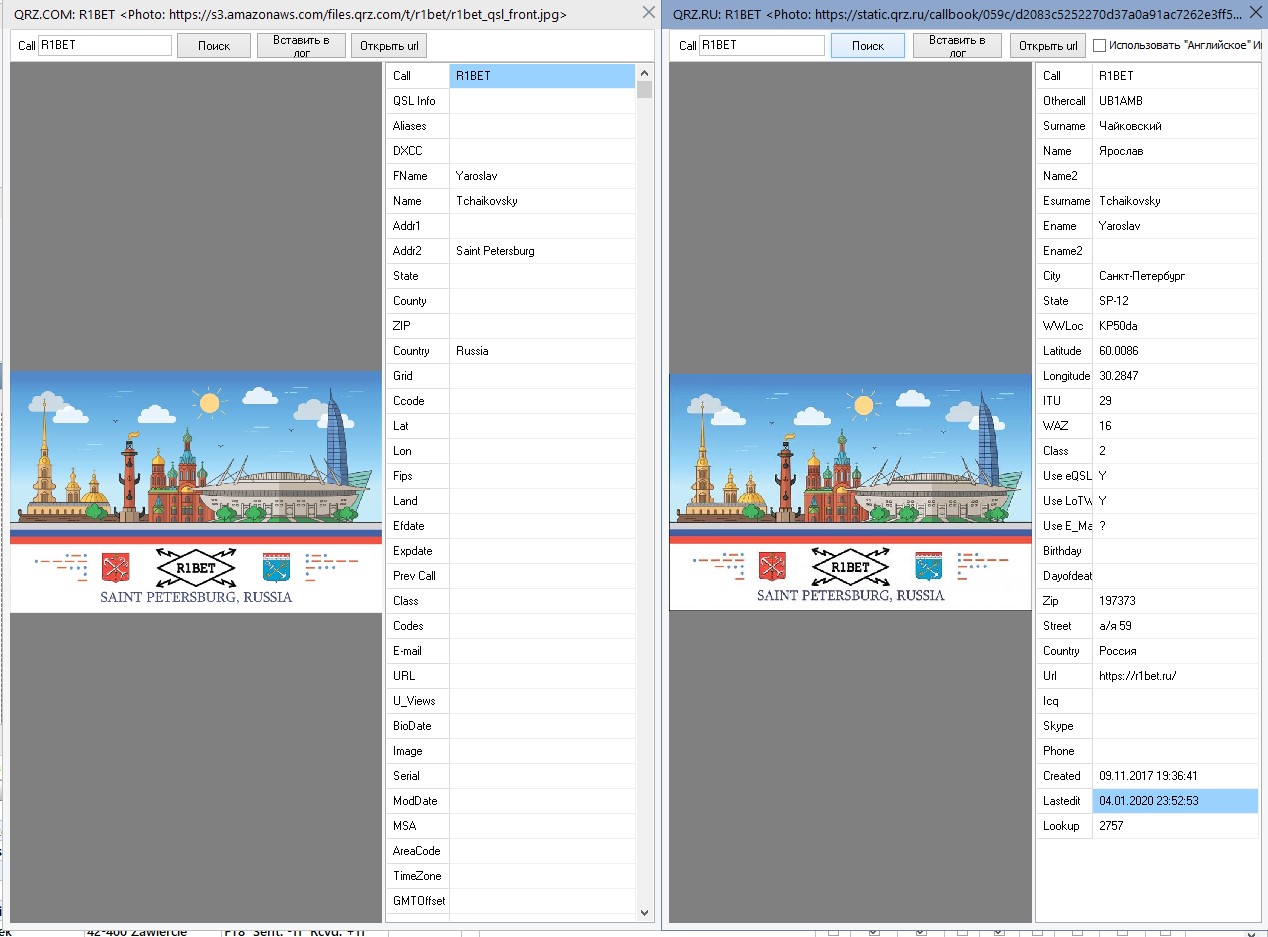The width and height of the screenshot is (1268, 937).
Task: Click Открыть url in QRZ.RU window
Action: [x=1047, y=46]
